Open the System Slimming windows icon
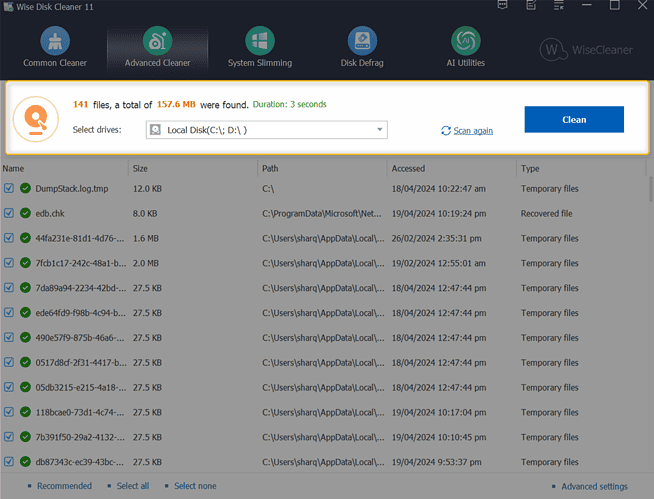 [260, 41]
